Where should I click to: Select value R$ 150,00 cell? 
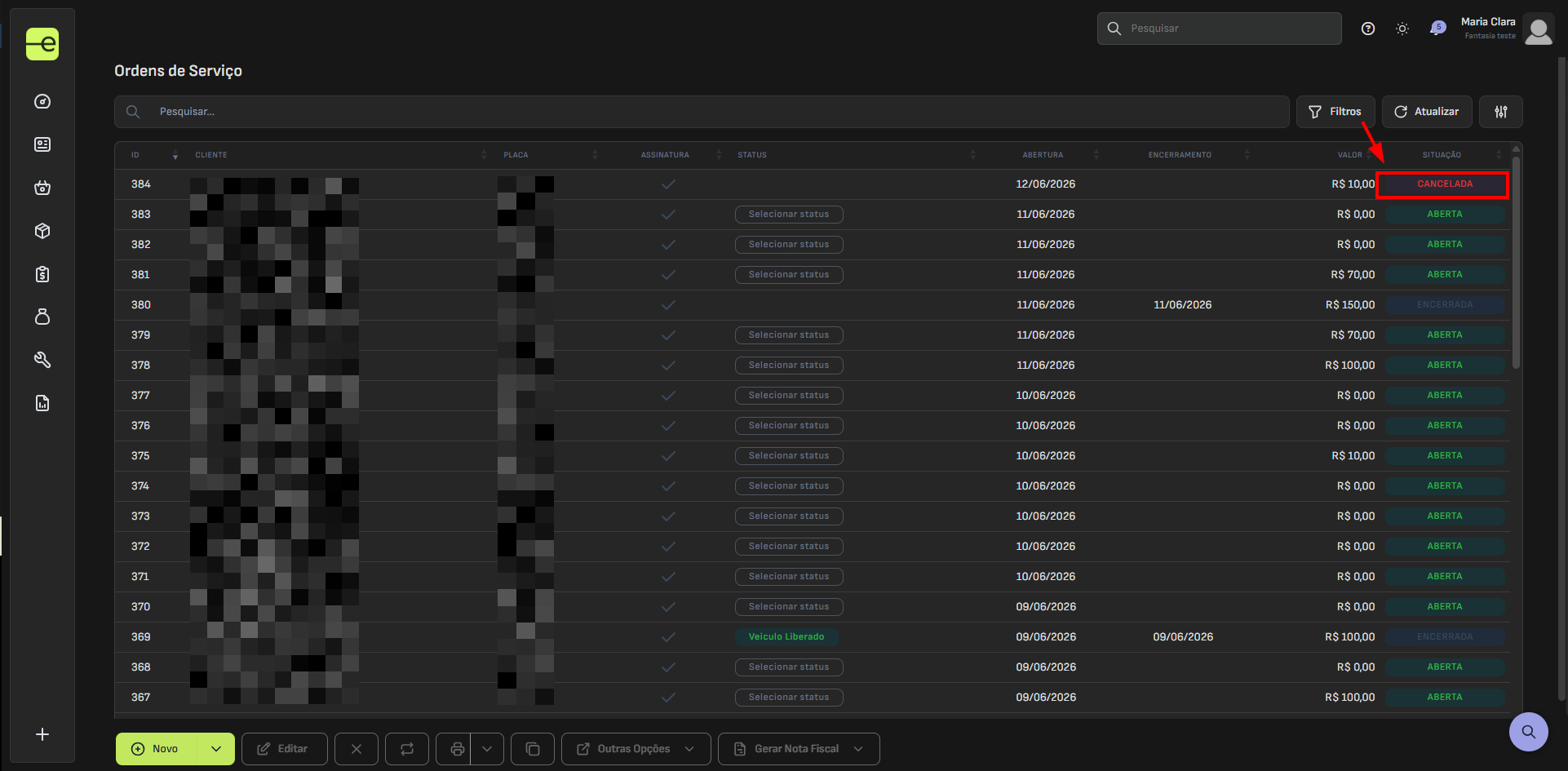tap(1350, 305)
